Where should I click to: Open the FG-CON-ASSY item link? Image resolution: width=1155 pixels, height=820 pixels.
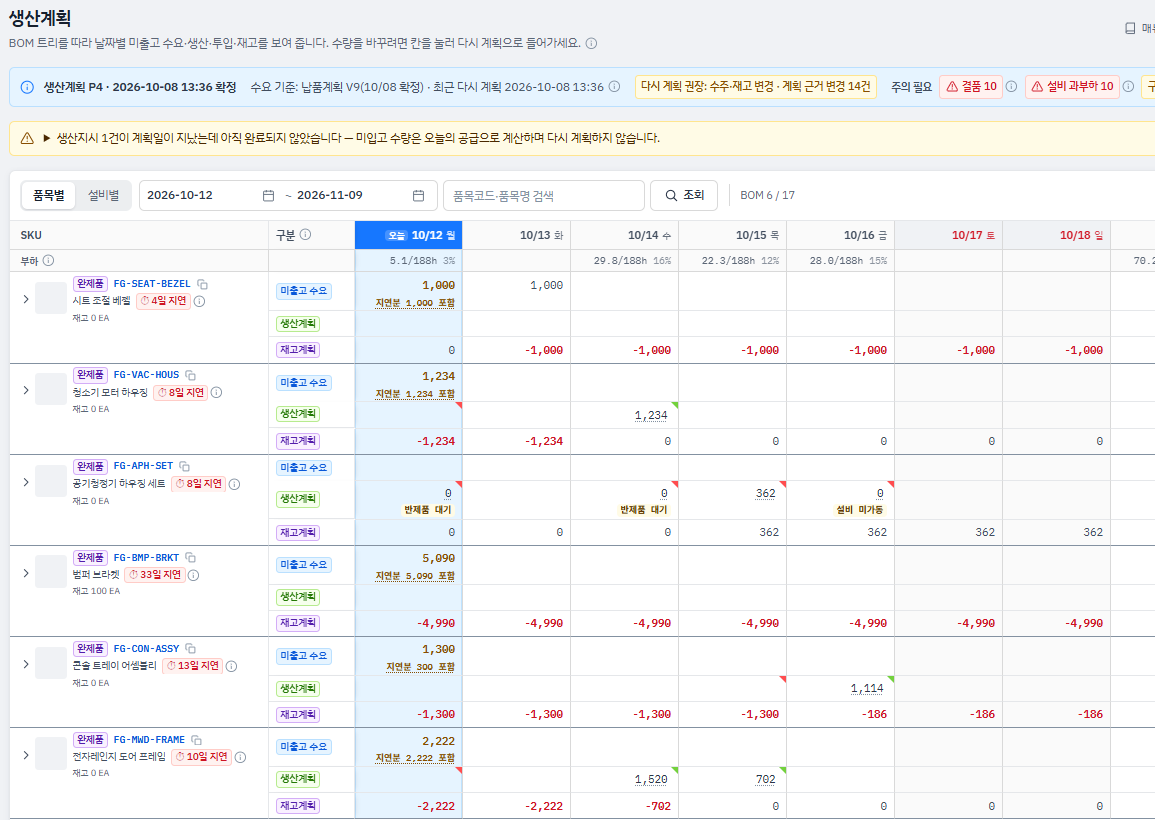coord(146,649)
